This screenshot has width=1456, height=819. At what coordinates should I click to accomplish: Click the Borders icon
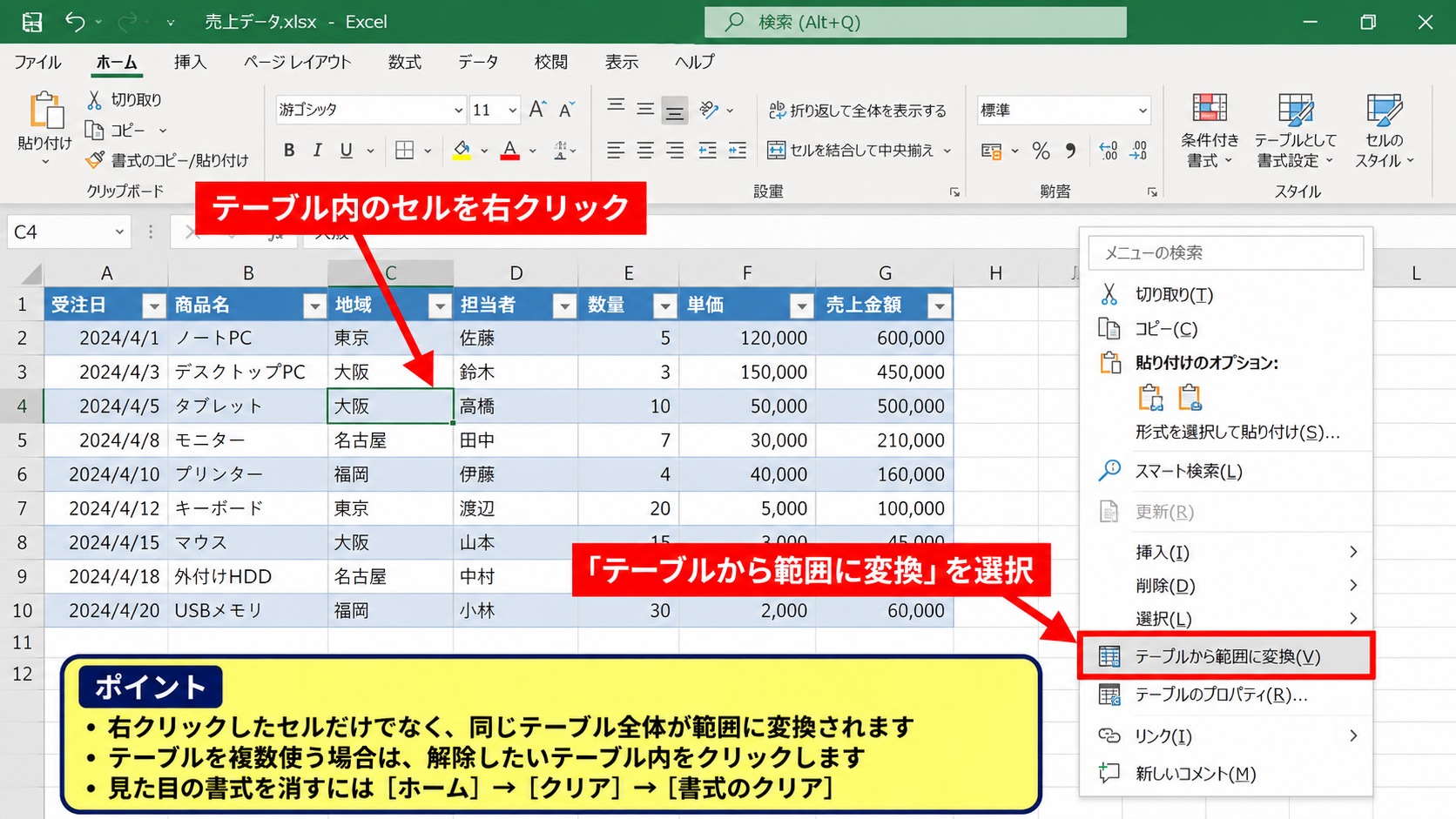405,151
